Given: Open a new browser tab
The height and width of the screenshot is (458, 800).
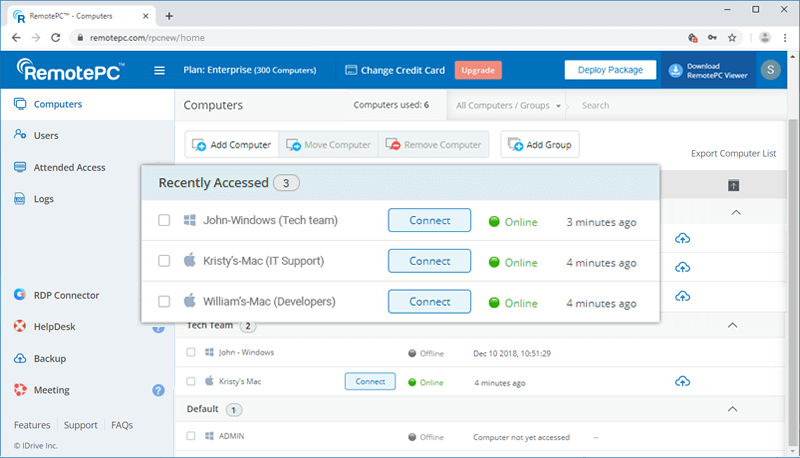Looking at the screenshot, I should click(x=169, y=16).
